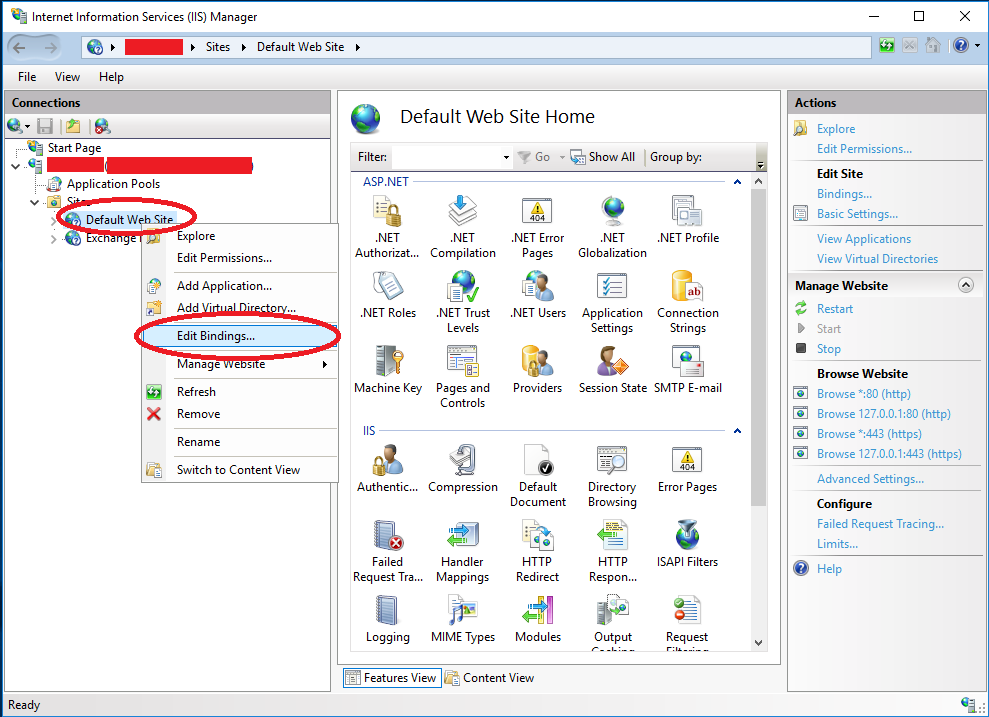Image resolution: width=989 pixels, height=717 pixels.
Task: Choose Remove in the context menu
Action: click(x=240, y=414)
